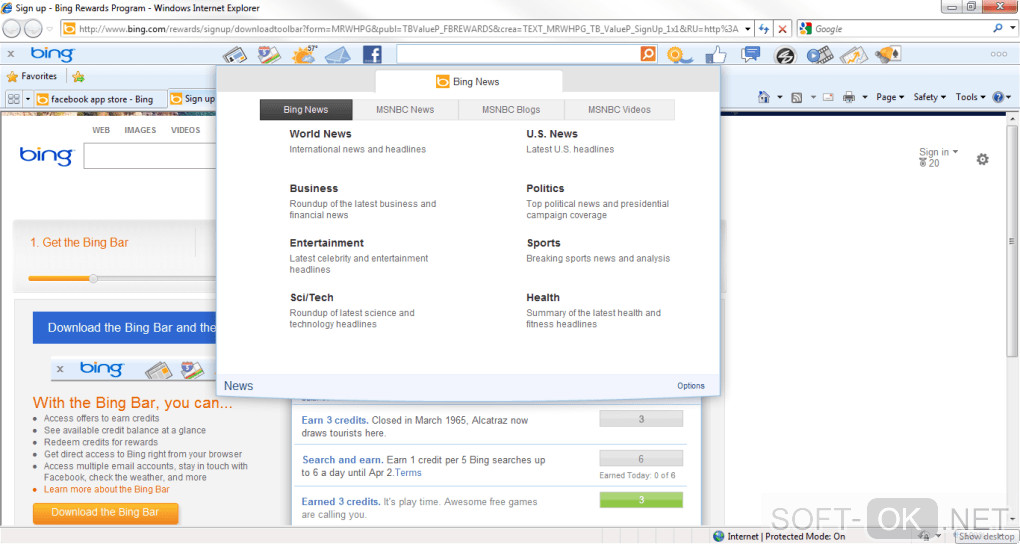Open the Bing Rewards medal icon
The image size is (1020, 544).
[x=679, y=55]
